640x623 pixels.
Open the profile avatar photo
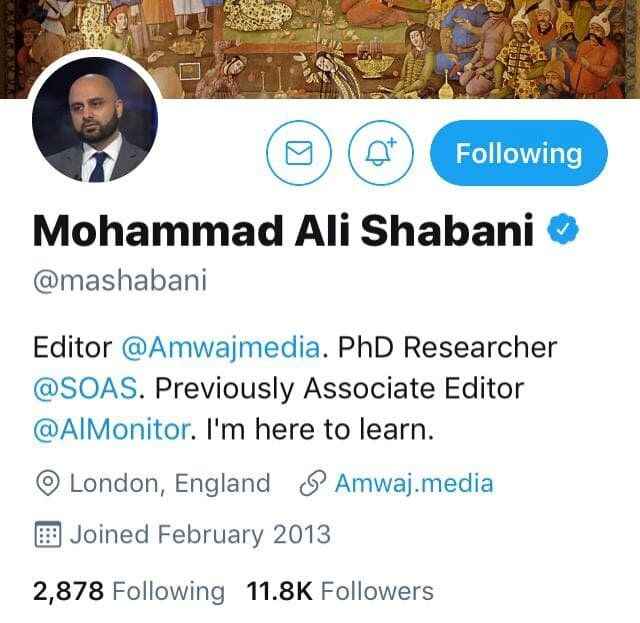point(95,119)
